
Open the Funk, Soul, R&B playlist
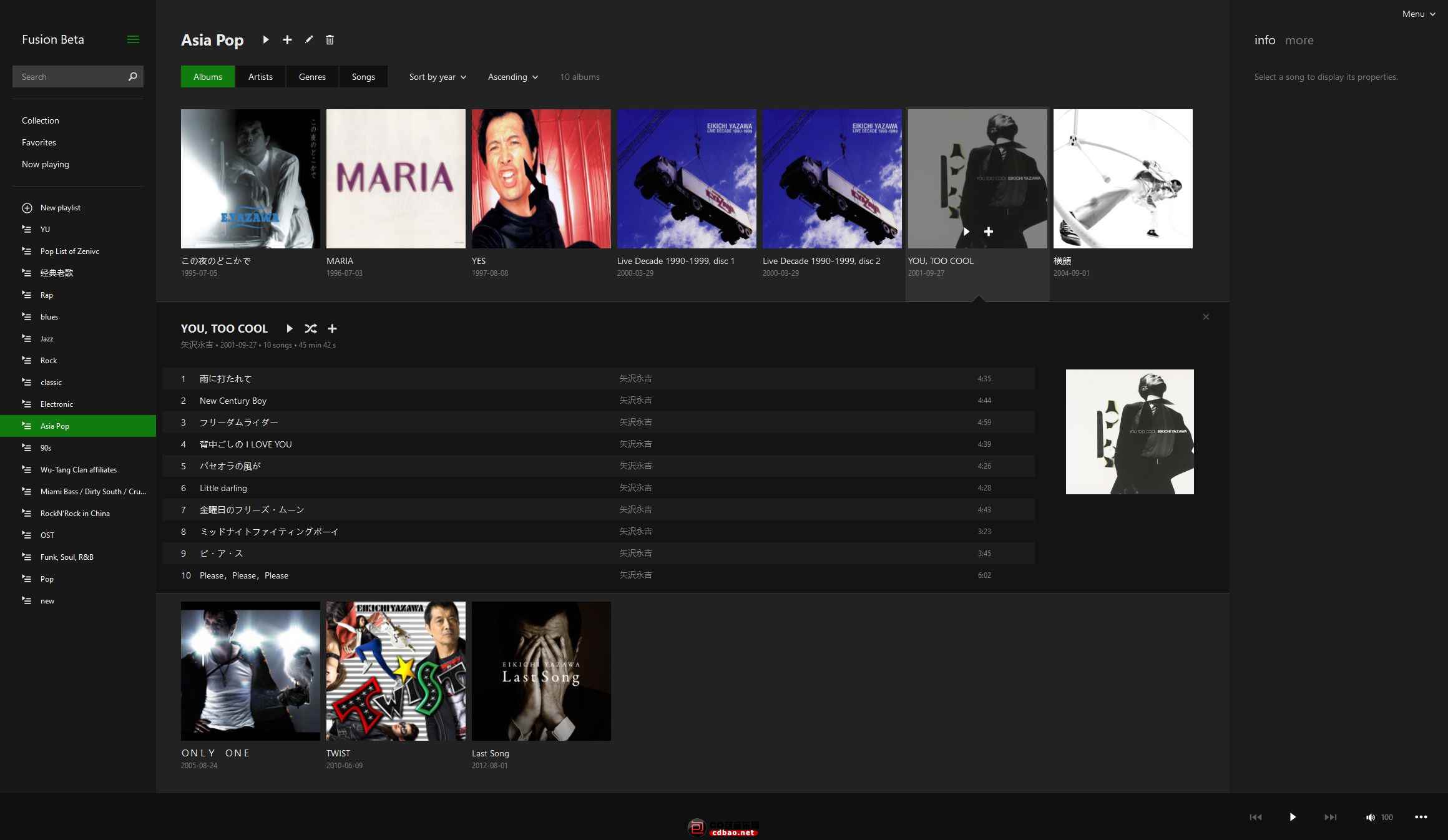pos(78,557)
